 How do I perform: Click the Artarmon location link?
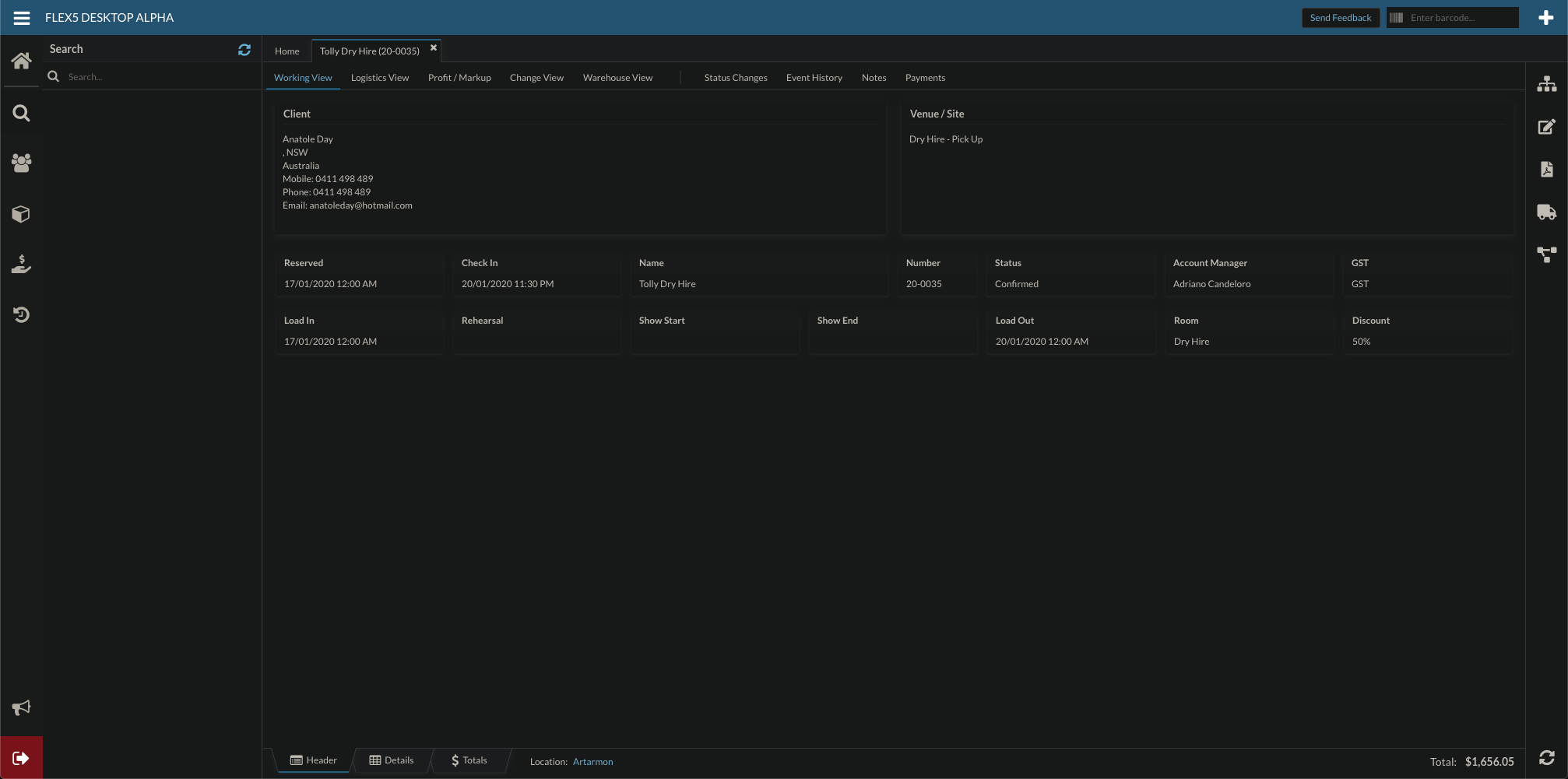(x=592, y=762)
